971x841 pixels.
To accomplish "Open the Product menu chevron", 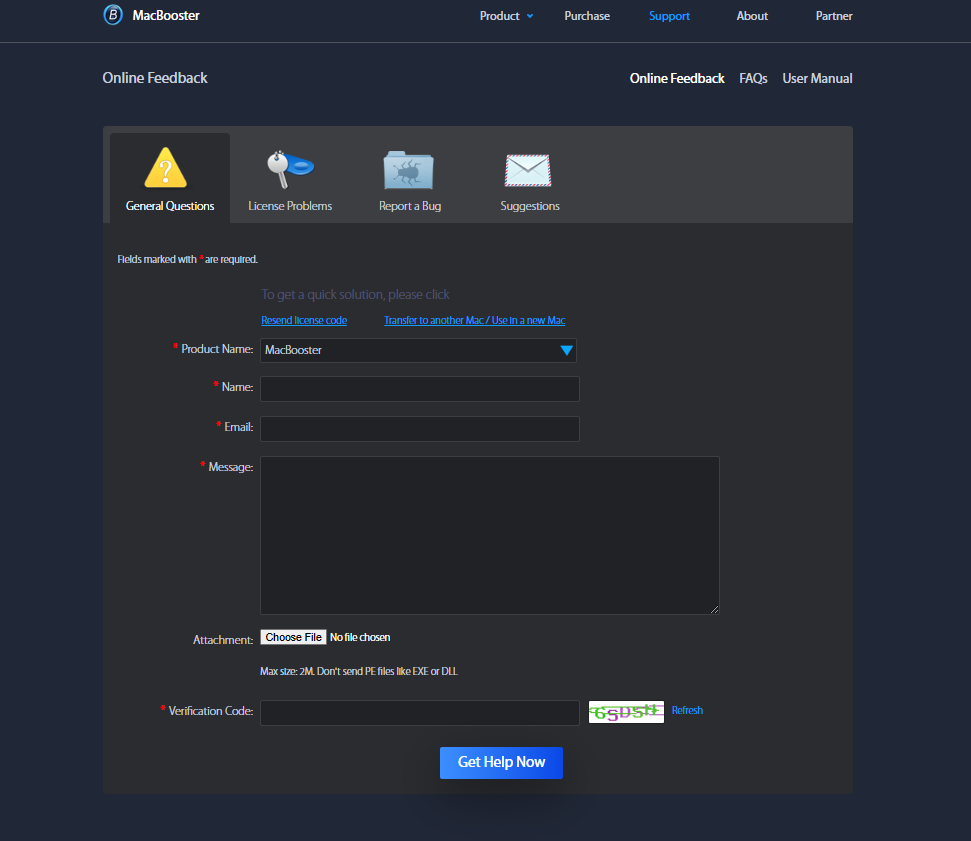I will (x=530, y=16).
